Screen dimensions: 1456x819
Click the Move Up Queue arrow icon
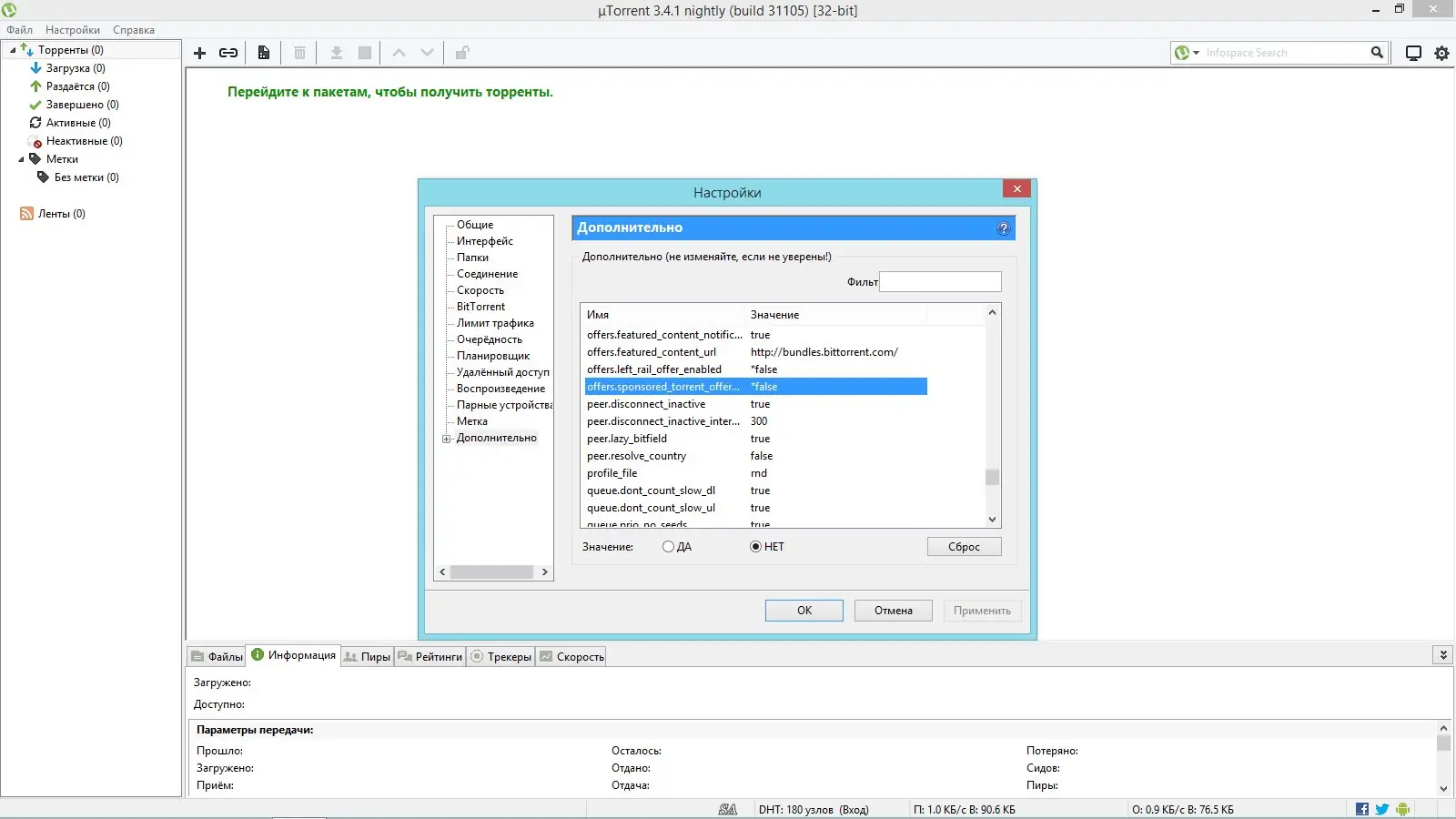point(399,53)
